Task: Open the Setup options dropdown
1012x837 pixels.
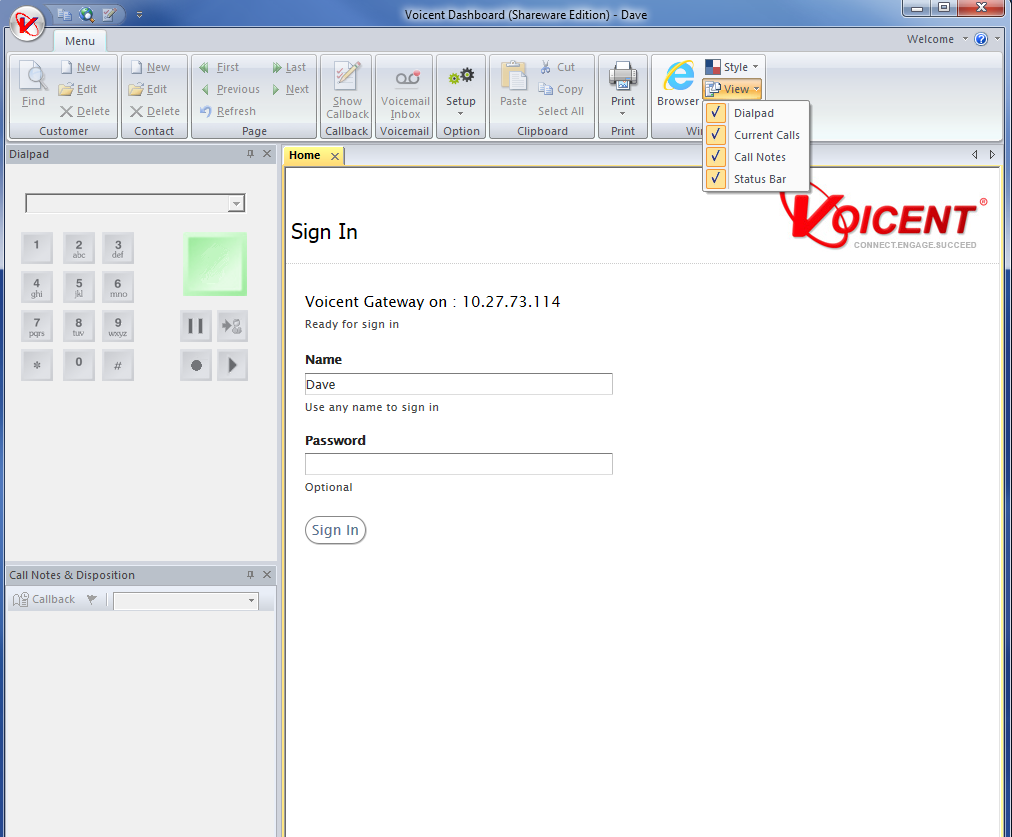Action: click(461, 93)
